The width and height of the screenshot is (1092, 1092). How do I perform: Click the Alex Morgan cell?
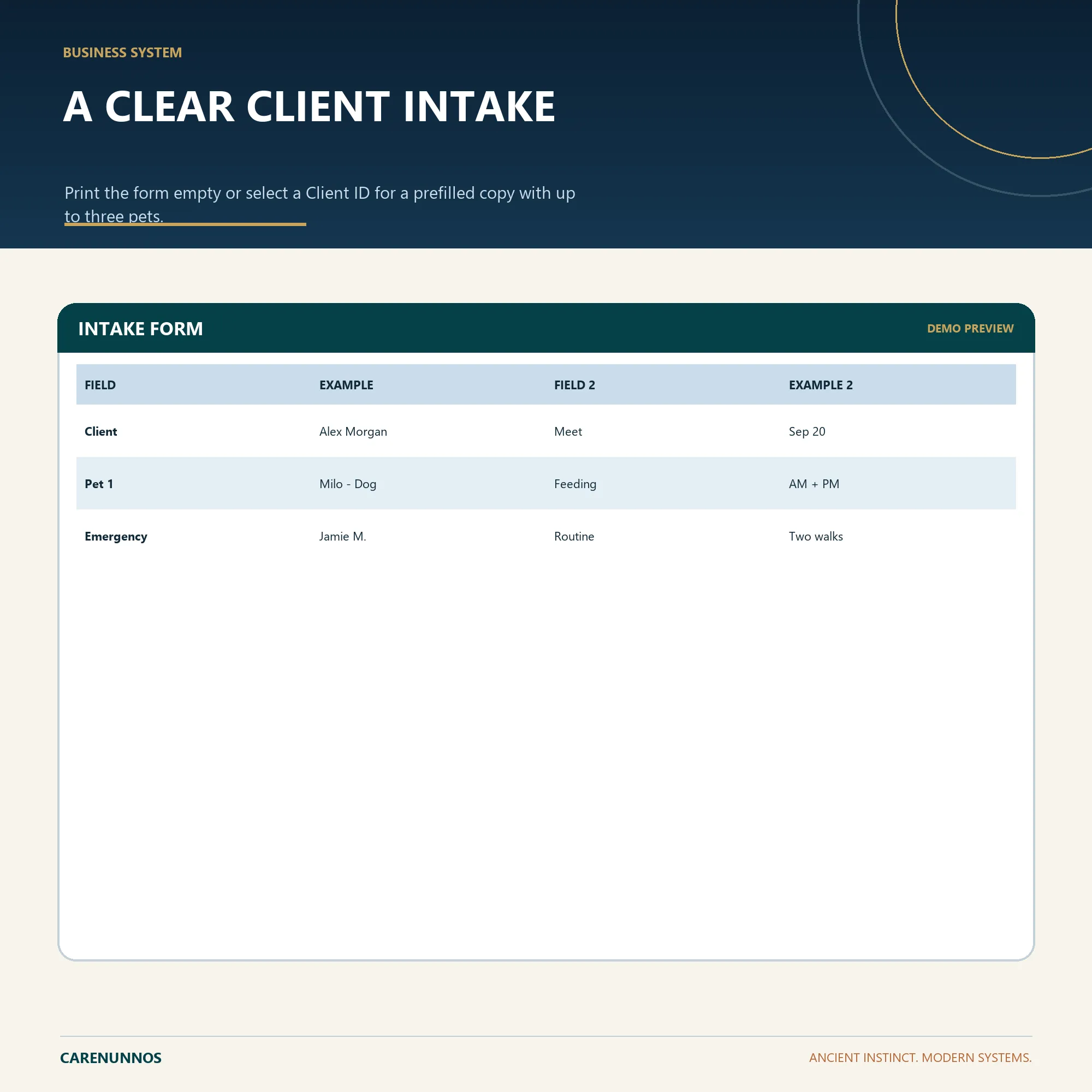(x=353, y=431)
